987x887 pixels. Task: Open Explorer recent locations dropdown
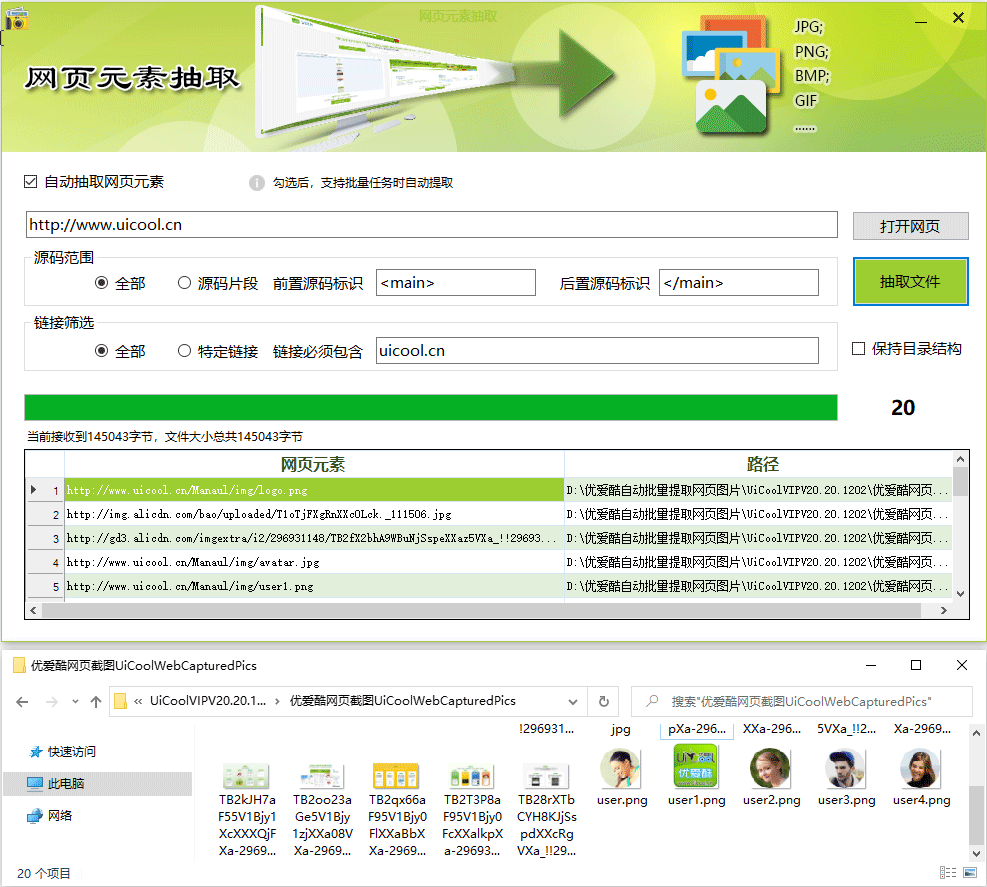pos(75,701)
